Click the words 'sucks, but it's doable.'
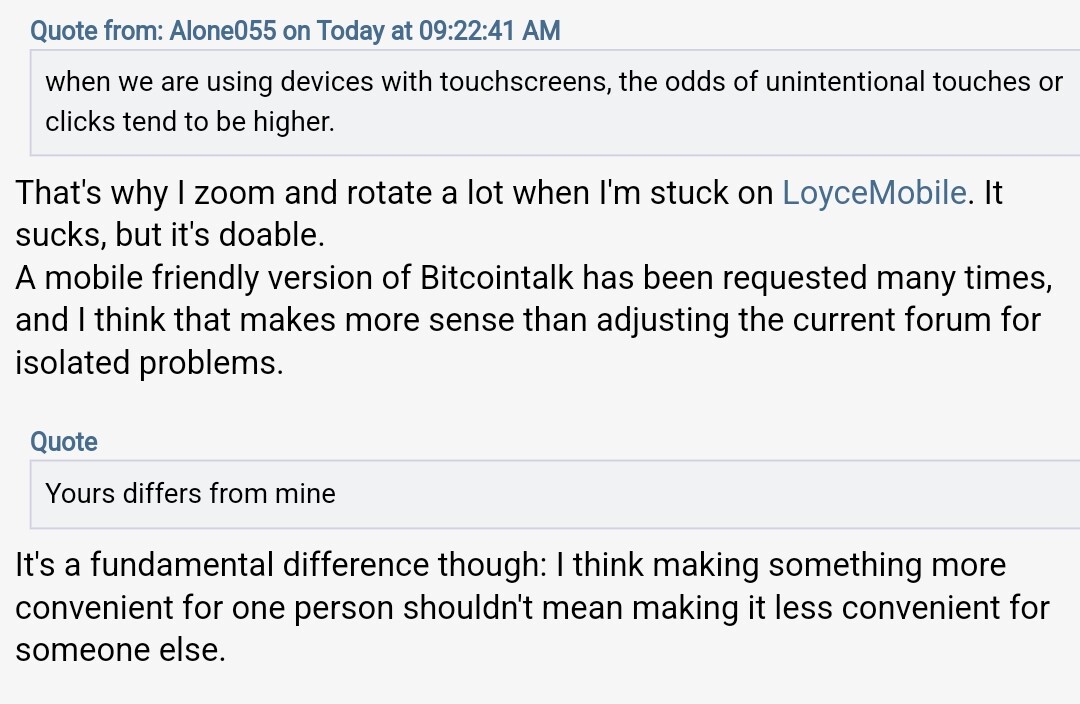The width and height of the screenshot is (1080, 704). point(169,236)
